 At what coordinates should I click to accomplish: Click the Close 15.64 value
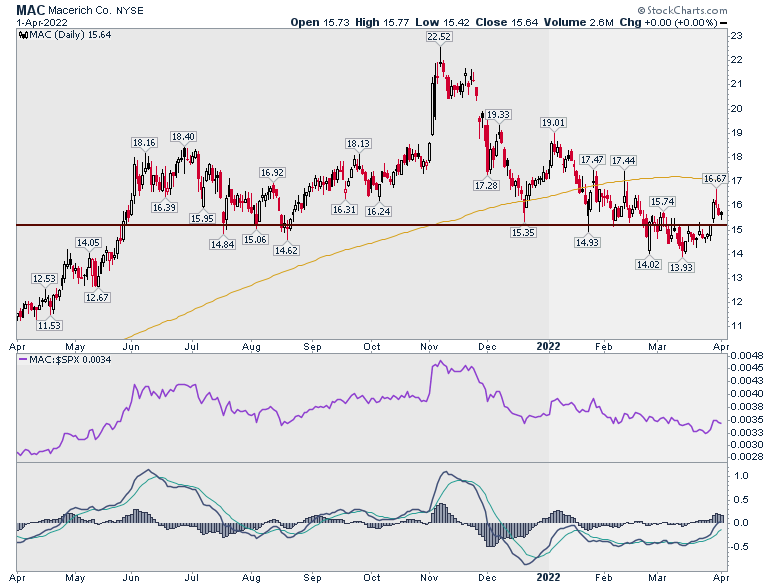[x=506, y=22]
